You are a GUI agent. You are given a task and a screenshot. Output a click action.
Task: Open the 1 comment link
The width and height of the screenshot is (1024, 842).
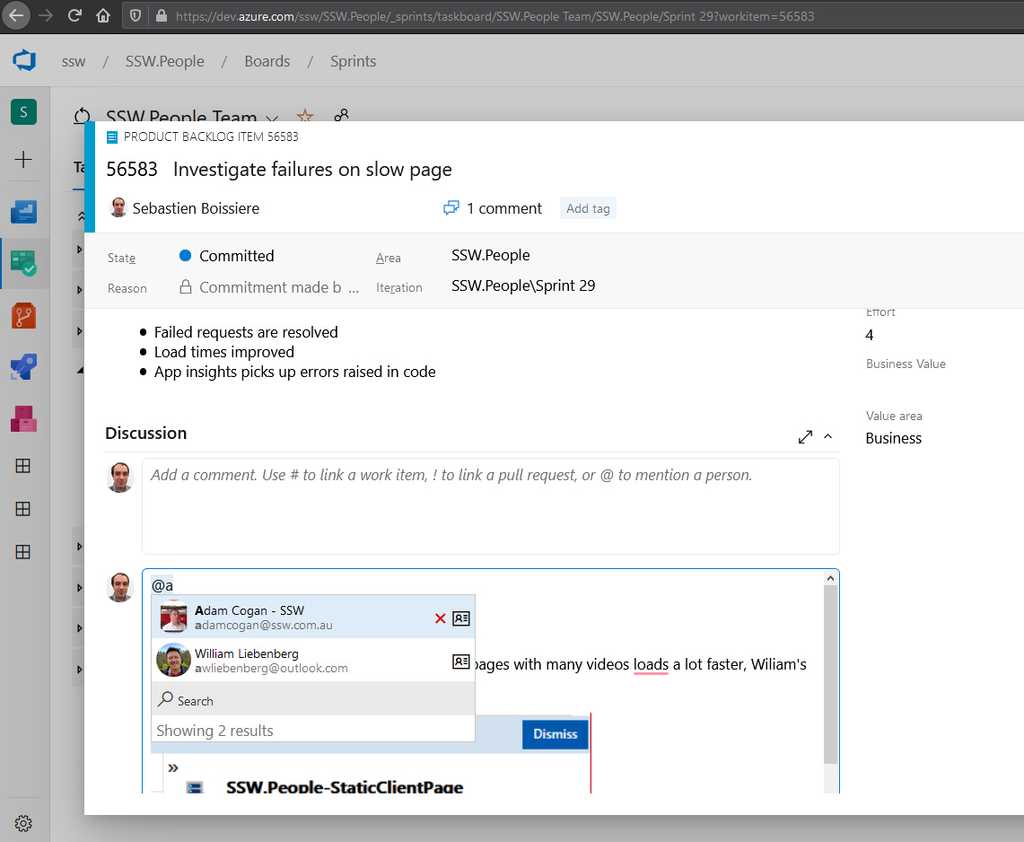click(493, 209)
